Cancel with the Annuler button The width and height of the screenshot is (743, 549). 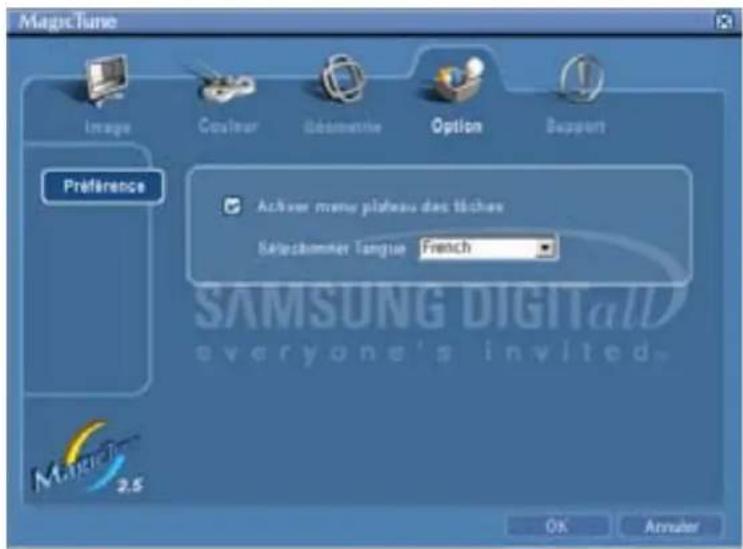(x=671, y=526)
